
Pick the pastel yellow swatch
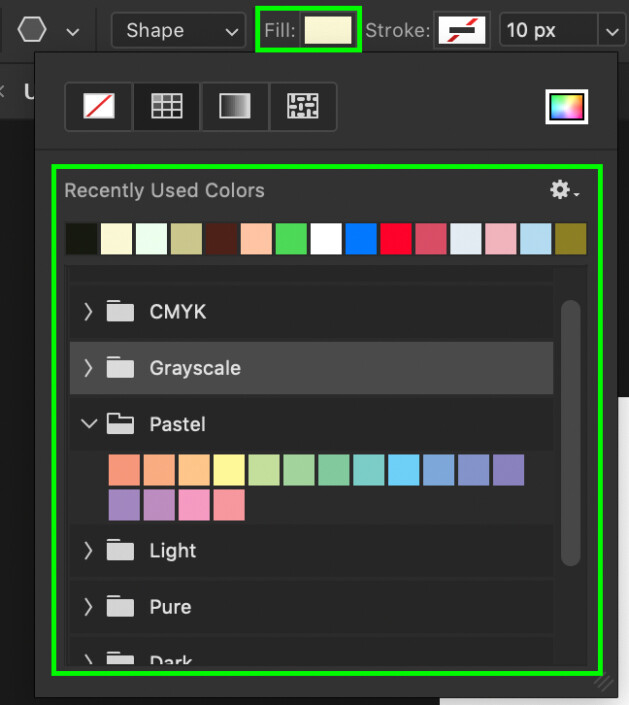[229, 470]
